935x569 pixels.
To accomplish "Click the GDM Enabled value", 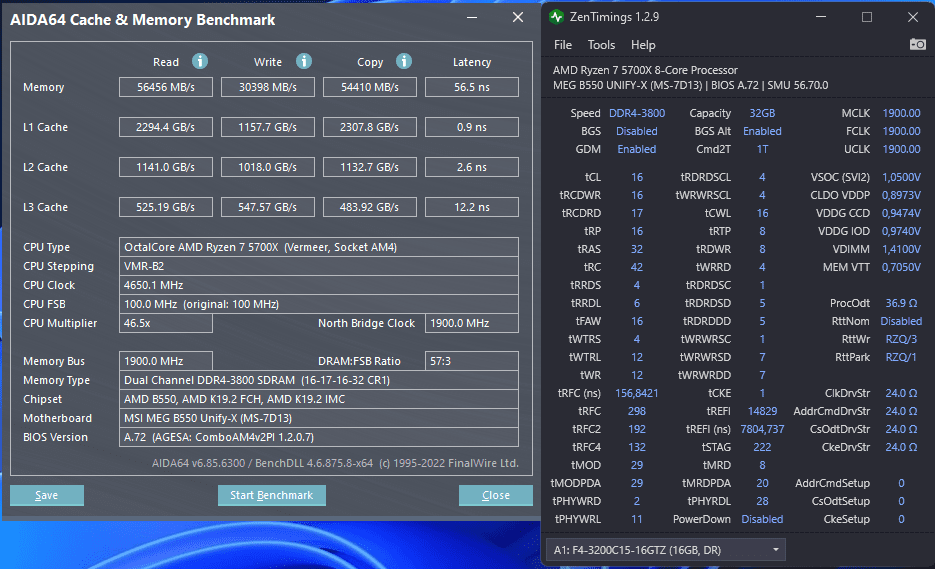I will pyautogui.click(x=637, y=149).
